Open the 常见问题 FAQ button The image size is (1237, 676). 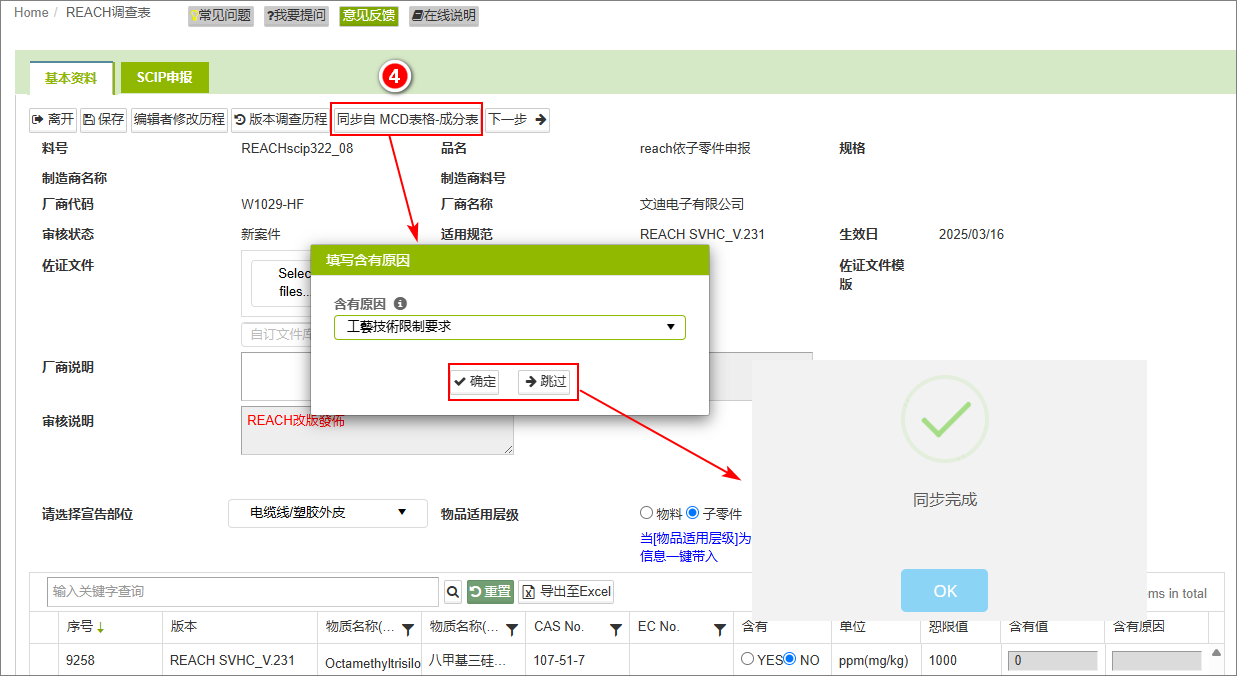[x=220, y=16]
